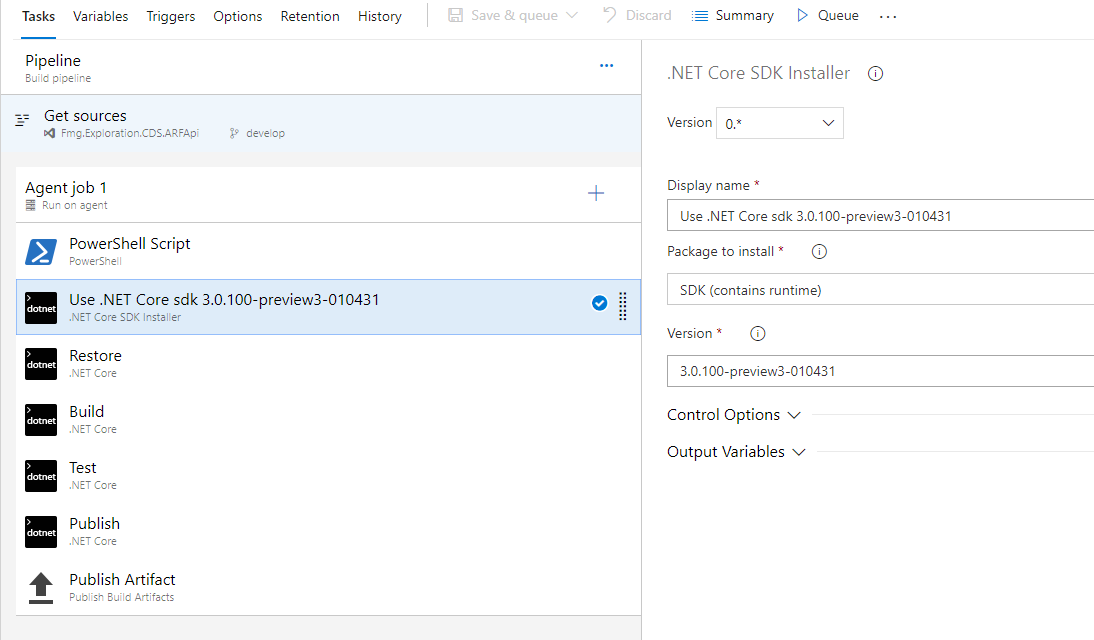This screenshot has height=640, width=1094.
Task: Switch to the Triggers tab
Action: click(x=170, y=16)
